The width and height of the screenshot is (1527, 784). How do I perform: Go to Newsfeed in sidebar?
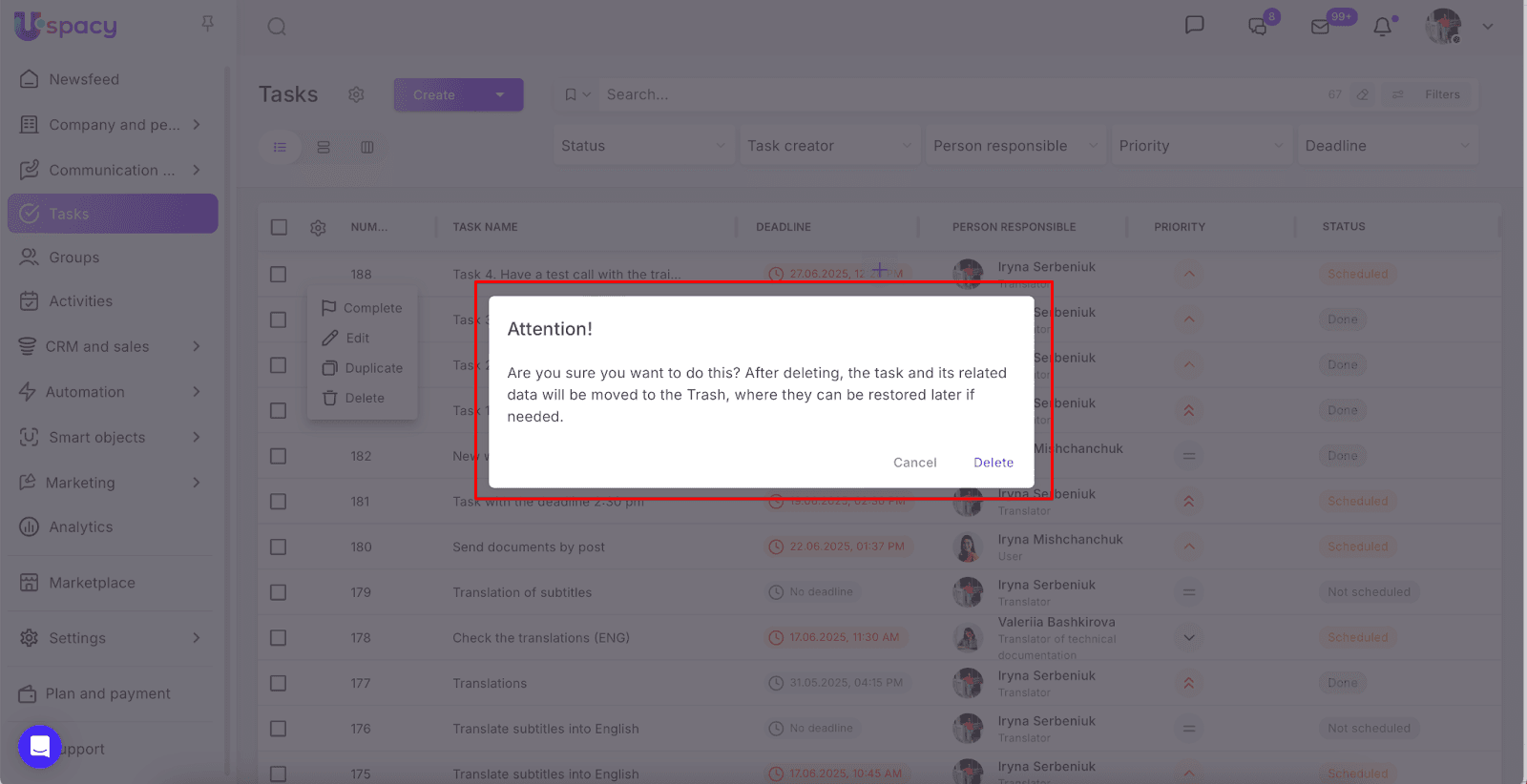coord(113,79)
